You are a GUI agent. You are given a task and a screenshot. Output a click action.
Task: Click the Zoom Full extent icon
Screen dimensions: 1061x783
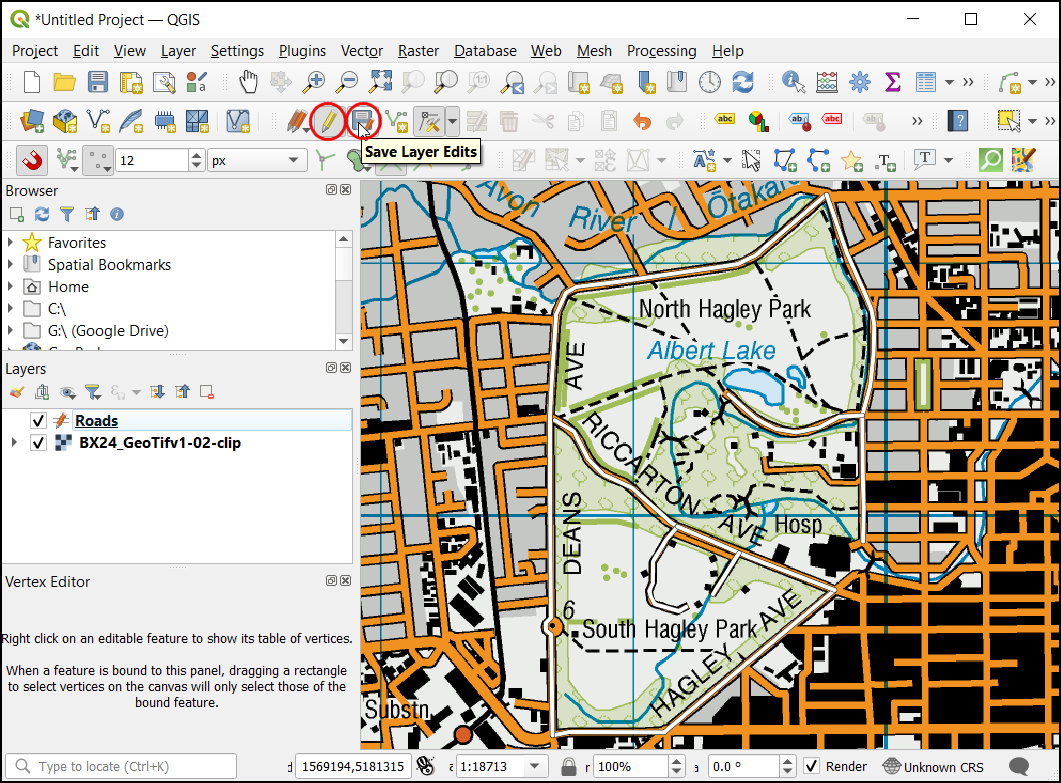tap(381, 82)
